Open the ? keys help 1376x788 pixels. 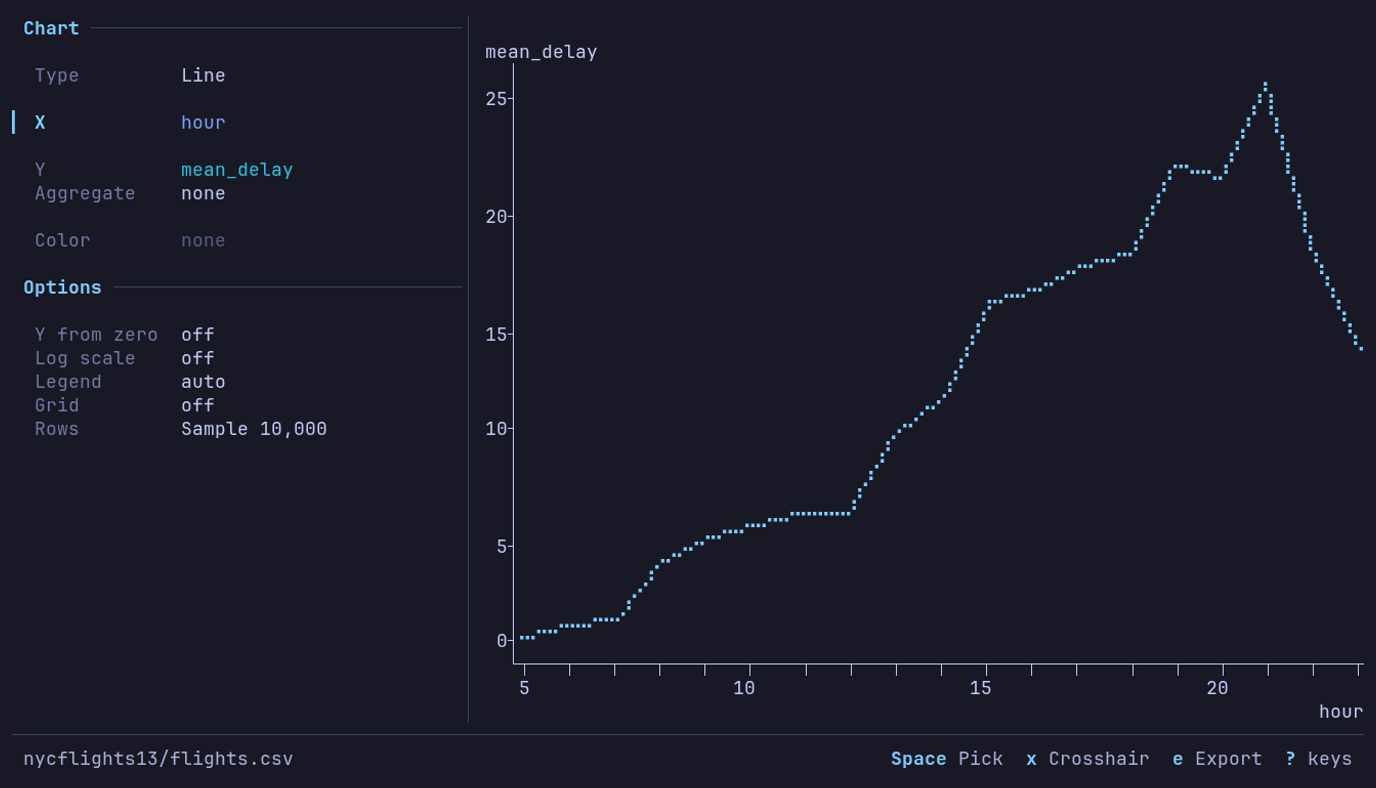click(x=1318, y=759)
